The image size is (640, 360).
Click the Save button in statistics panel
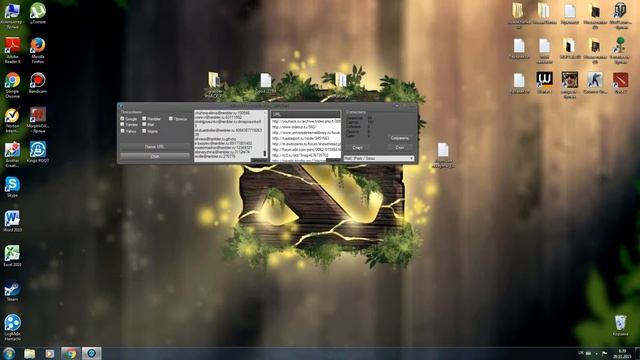pos(400,138)
